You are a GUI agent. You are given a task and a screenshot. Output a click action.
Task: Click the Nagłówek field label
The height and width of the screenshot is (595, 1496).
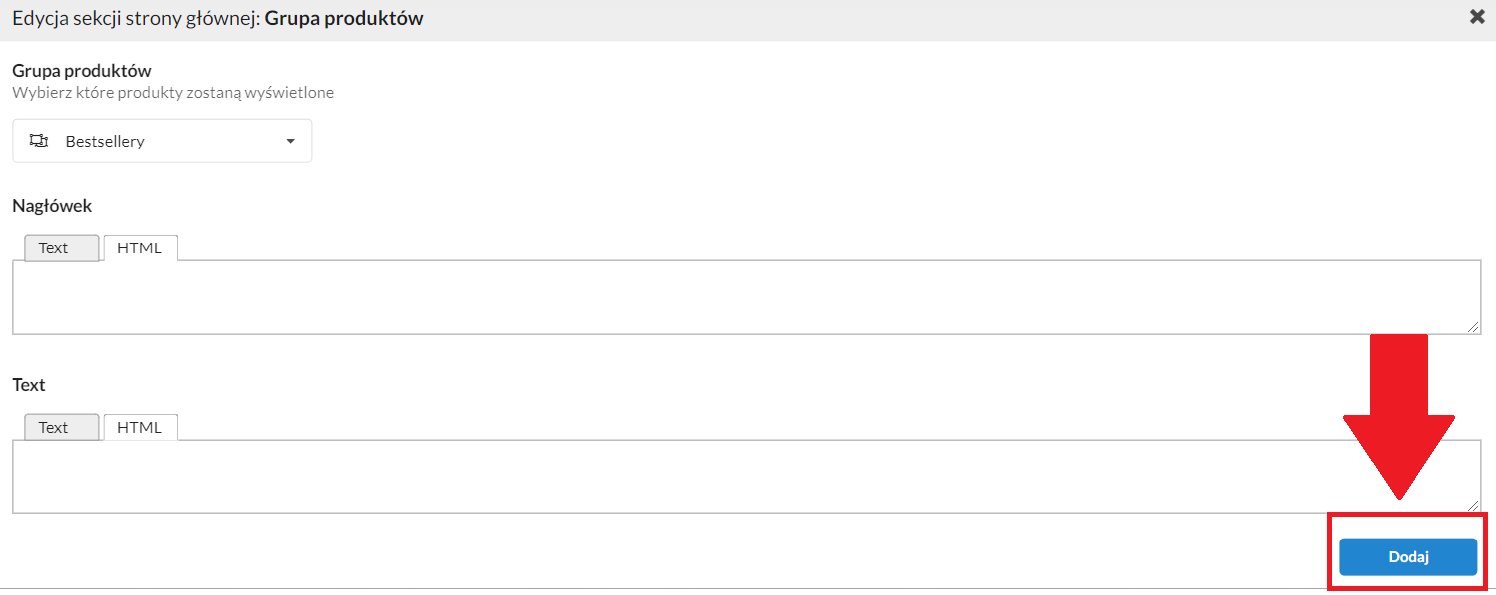pos(52,205)
